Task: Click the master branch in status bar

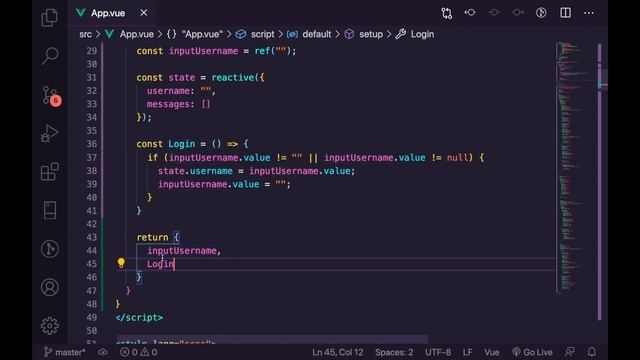Action: pos(64,352)
